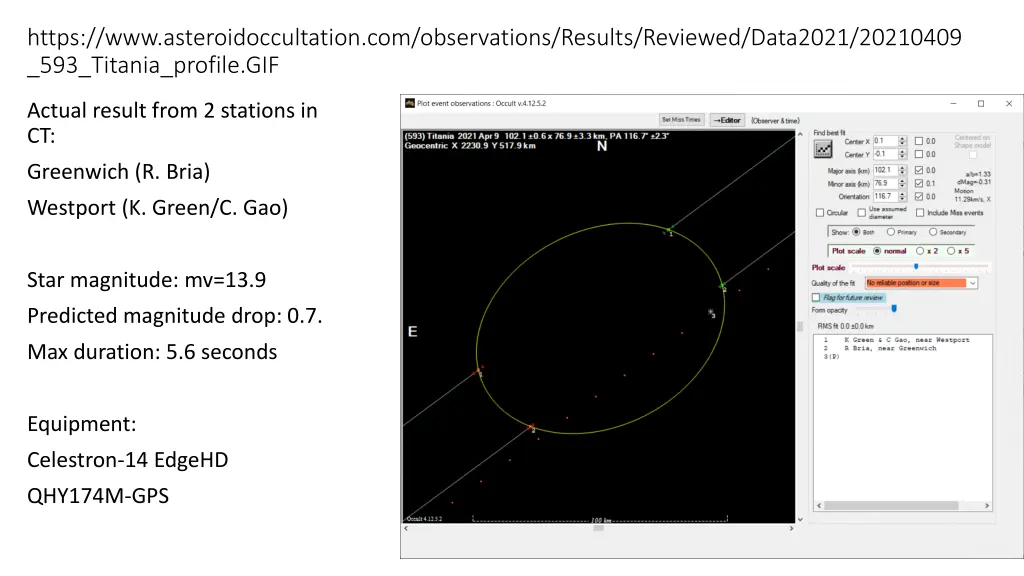Select the Show Secondary radio button
The height and width of the screenshot is (576, 1024).
click(933, 232)
